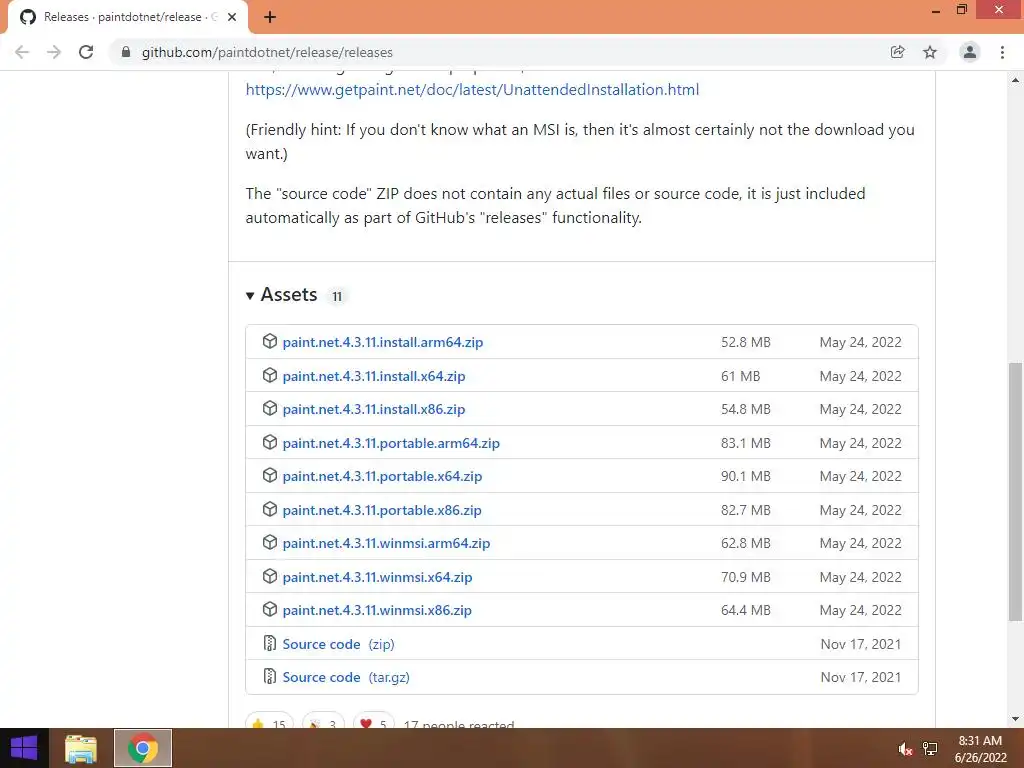Download Source code (zip)

click(x=338, y=645)
